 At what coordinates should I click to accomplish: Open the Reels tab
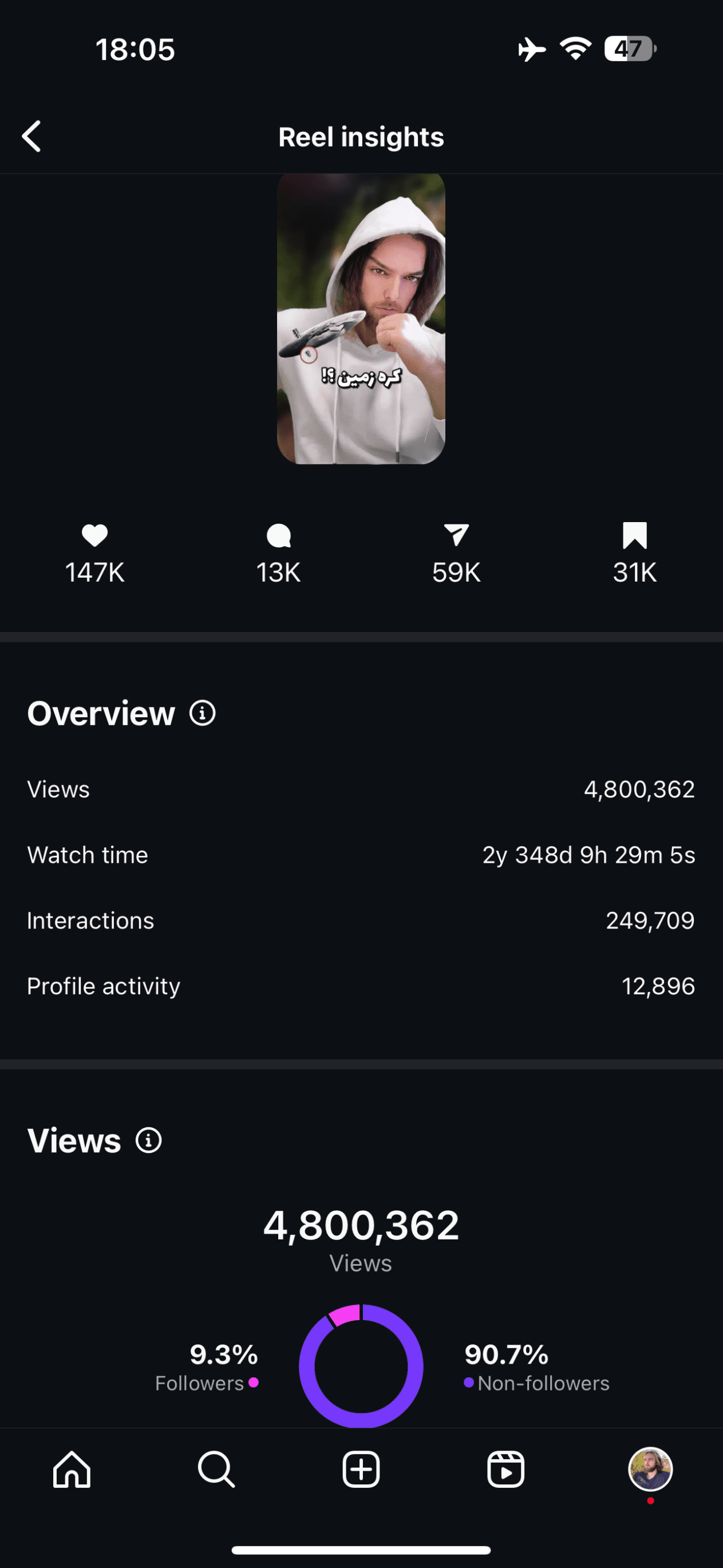click(505, 1470)
